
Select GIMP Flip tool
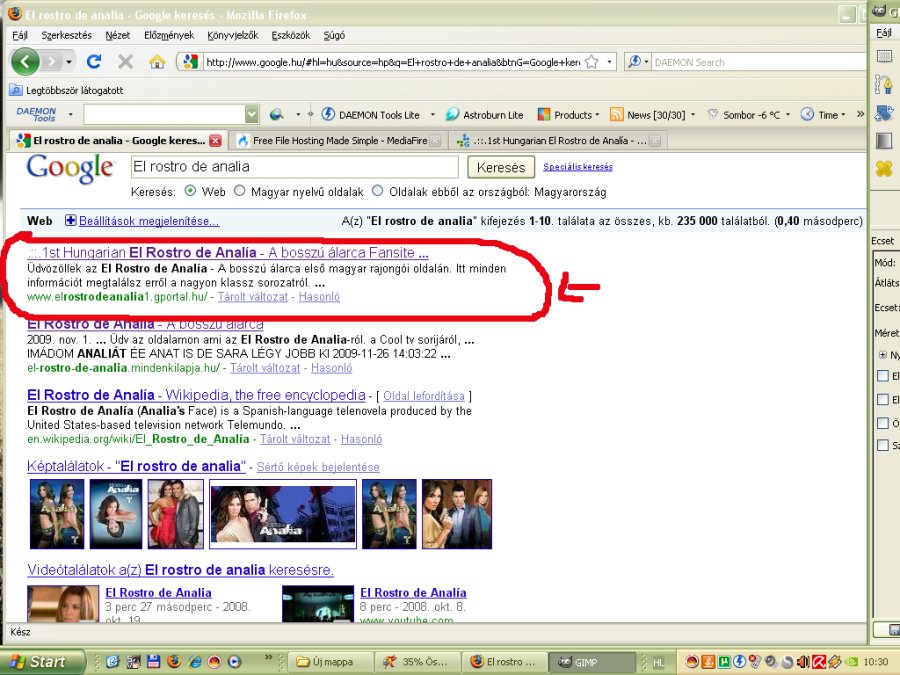[884, 112]
